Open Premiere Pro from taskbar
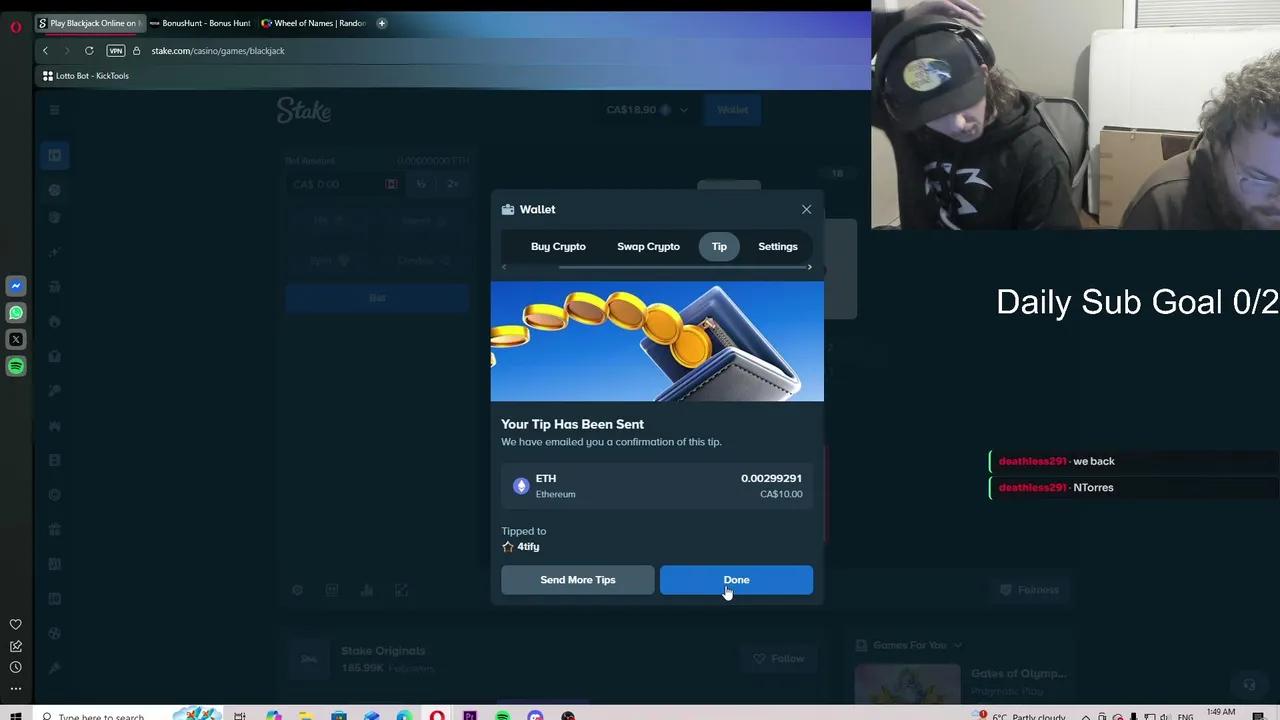This screenshot has width=1280, height=720. 470,716
